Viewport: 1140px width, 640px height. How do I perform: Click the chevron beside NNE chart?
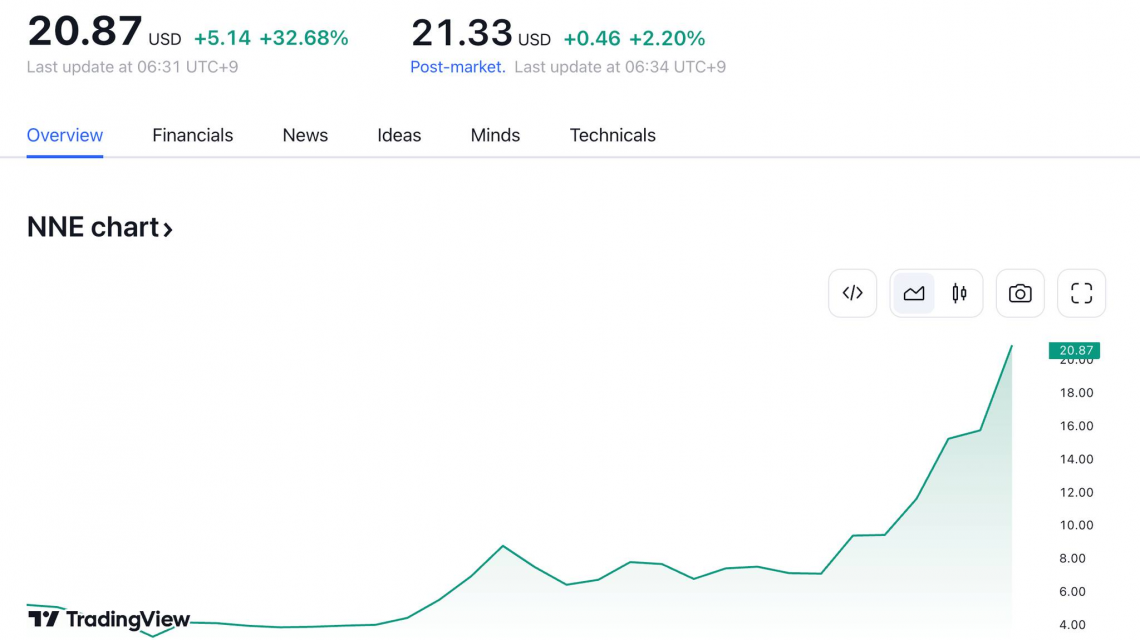pyautogui.click(x=168, y=229)
